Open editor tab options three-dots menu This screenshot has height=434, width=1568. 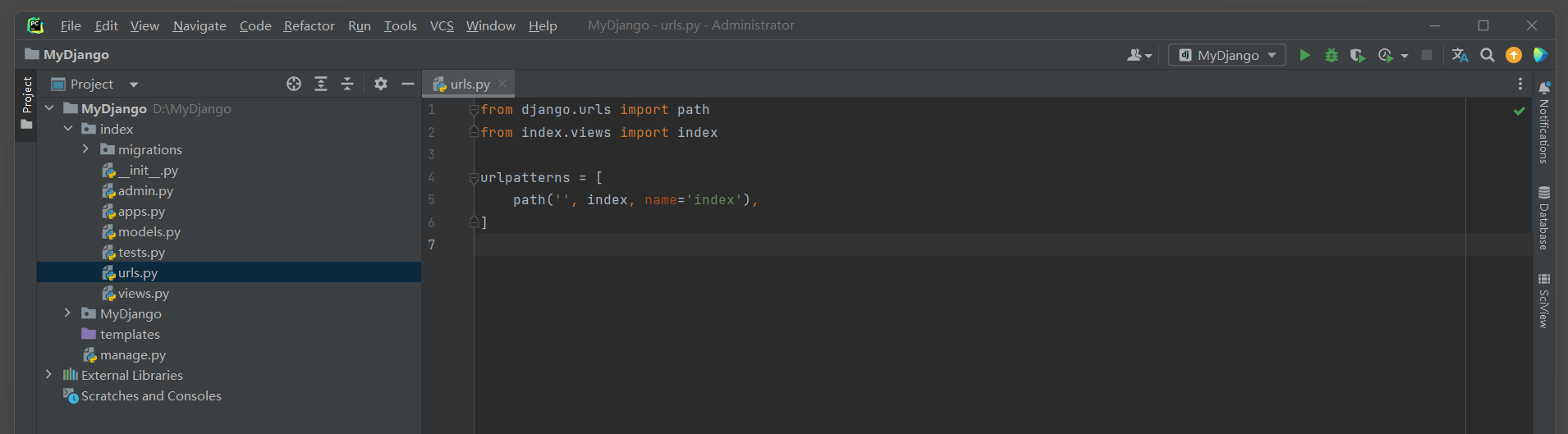[x=1520, y=84]
